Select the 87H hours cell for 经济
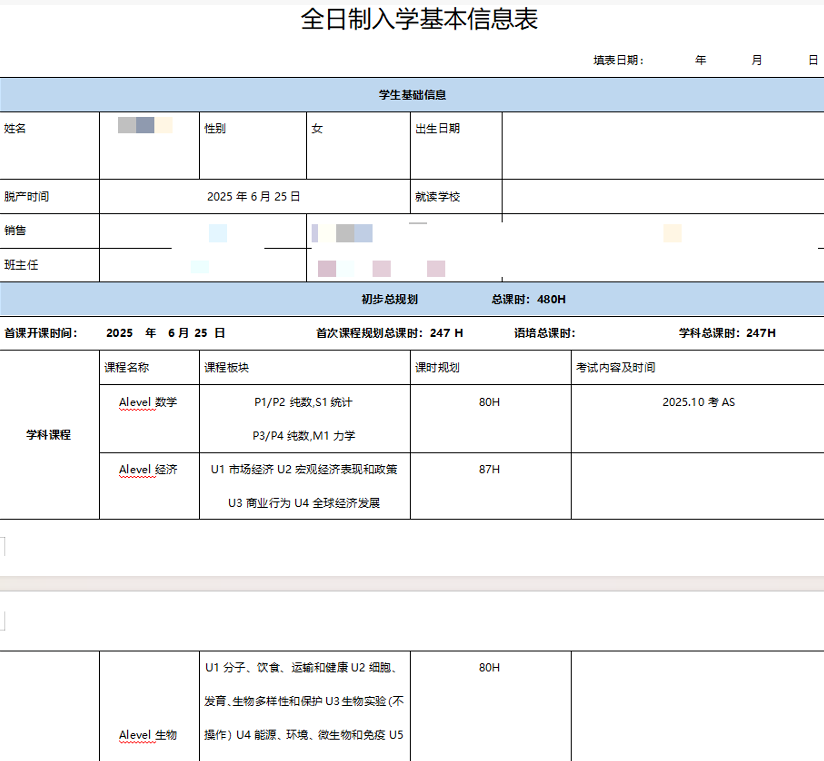 coord(489,469)
